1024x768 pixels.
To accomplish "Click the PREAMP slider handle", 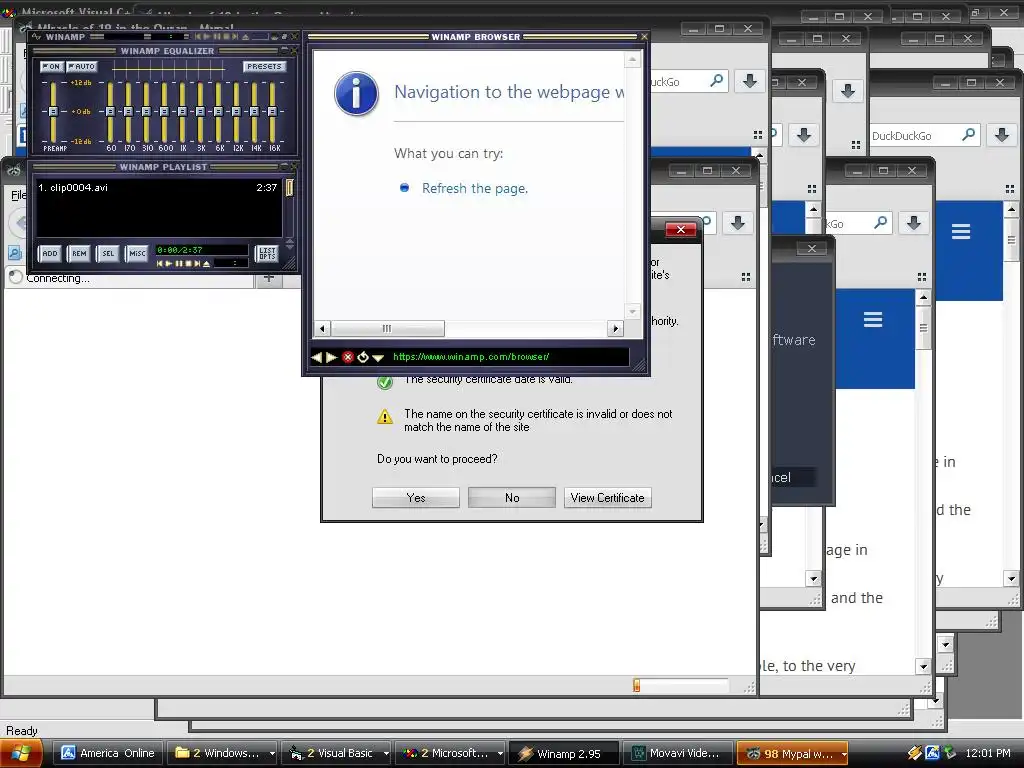I will [54, 112].
